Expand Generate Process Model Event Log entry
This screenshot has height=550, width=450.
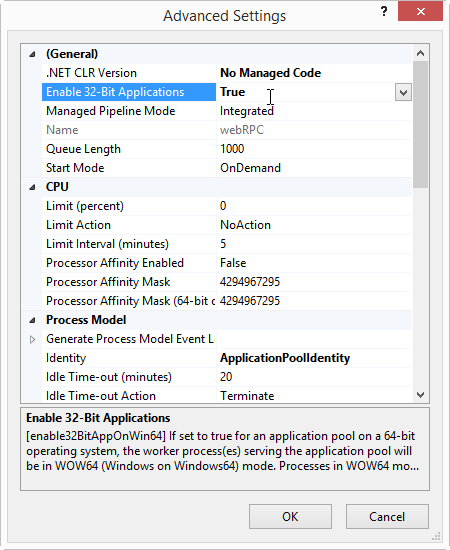pos(32,339)
